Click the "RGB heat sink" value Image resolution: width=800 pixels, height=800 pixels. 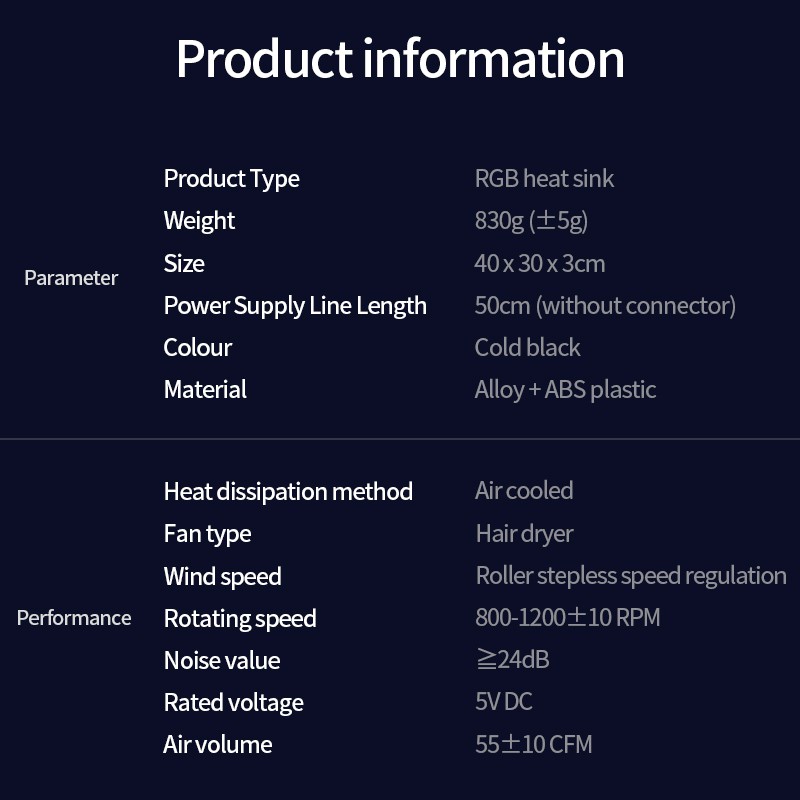coord(544,179)
